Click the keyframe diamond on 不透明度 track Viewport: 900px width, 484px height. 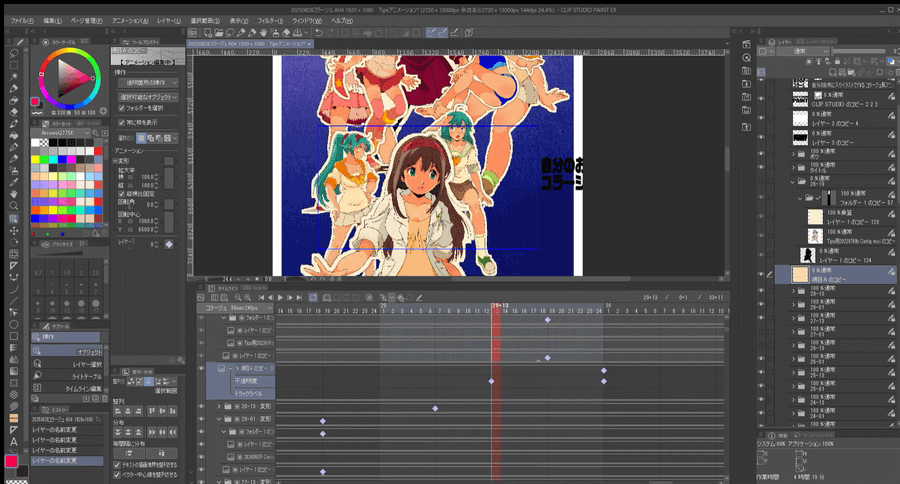point(491,381)
